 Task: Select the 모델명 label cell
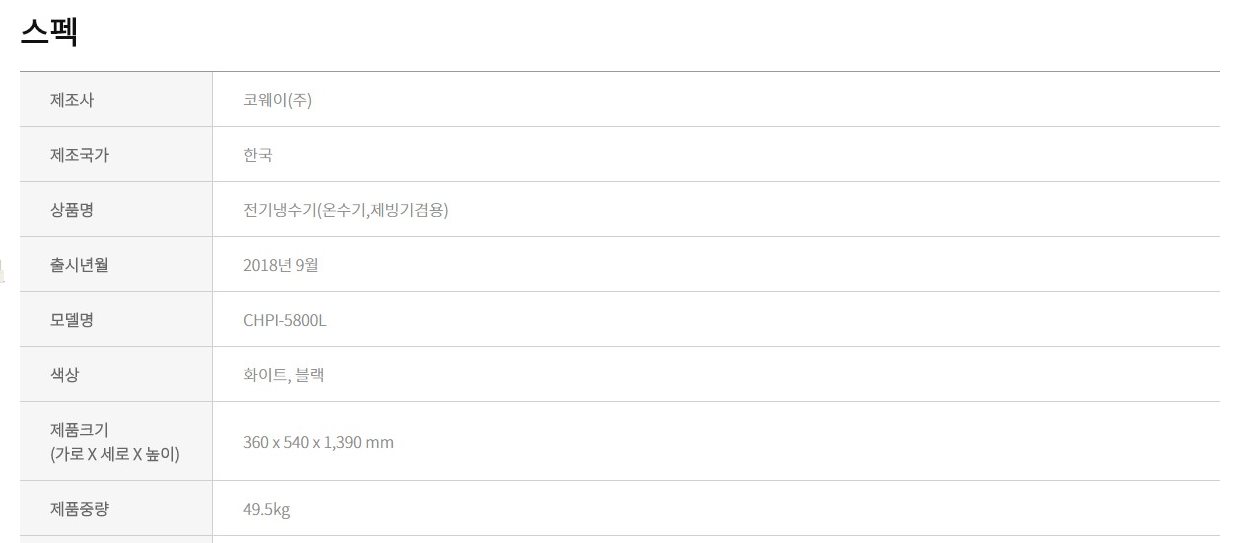[116, 319]
